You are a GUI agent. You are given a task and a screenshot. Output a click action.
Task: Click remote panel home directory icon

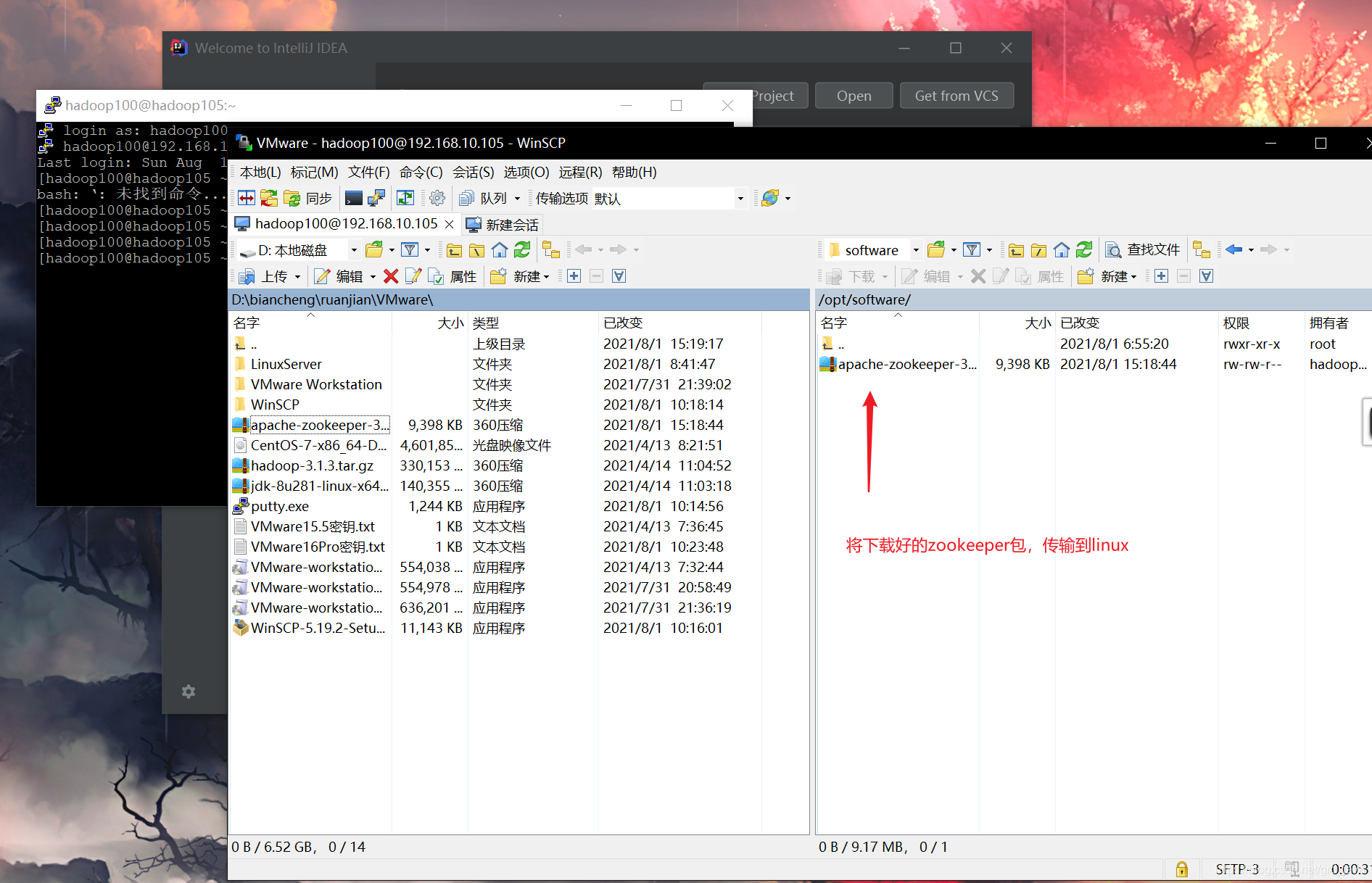click(1062, 250)
